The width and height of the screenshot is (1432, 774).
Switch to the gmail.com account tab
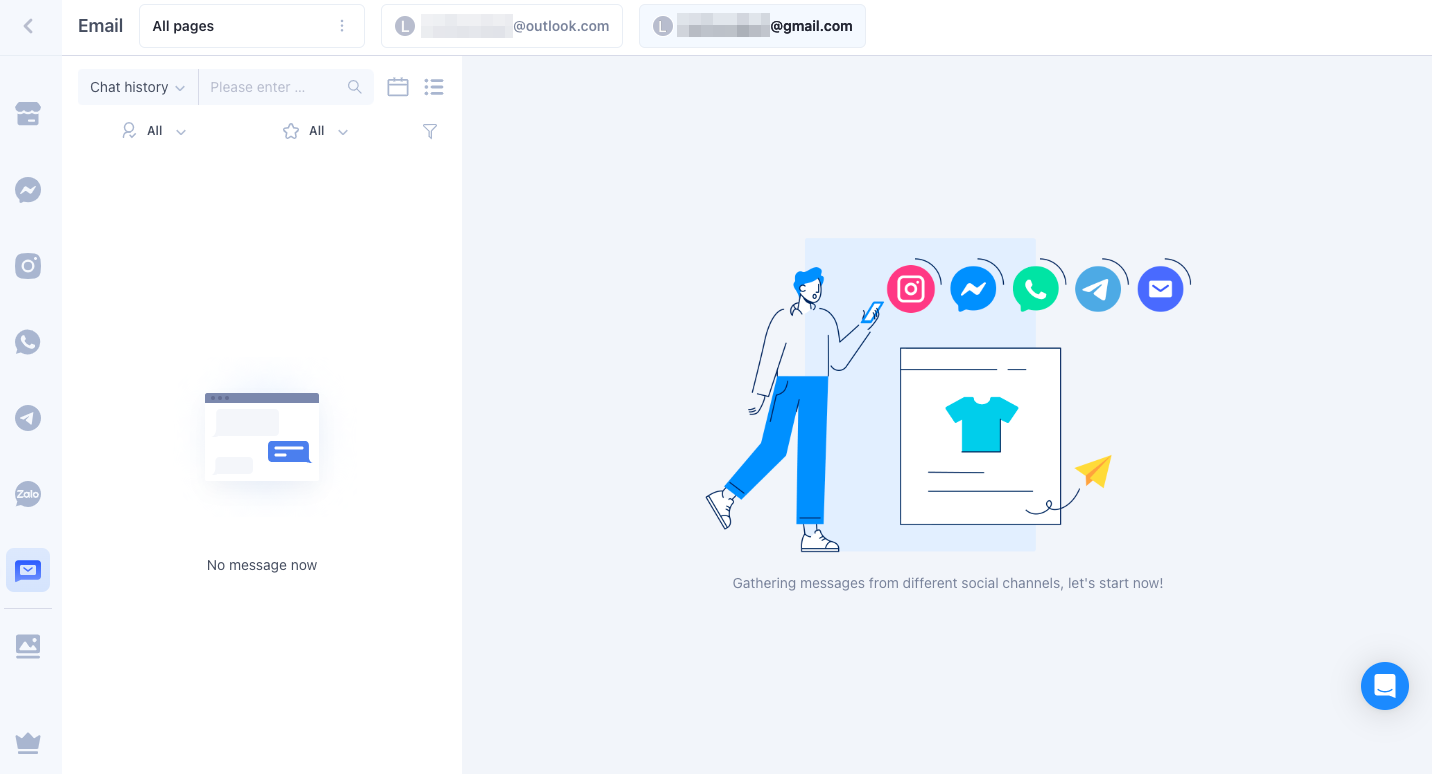[752, 26]
